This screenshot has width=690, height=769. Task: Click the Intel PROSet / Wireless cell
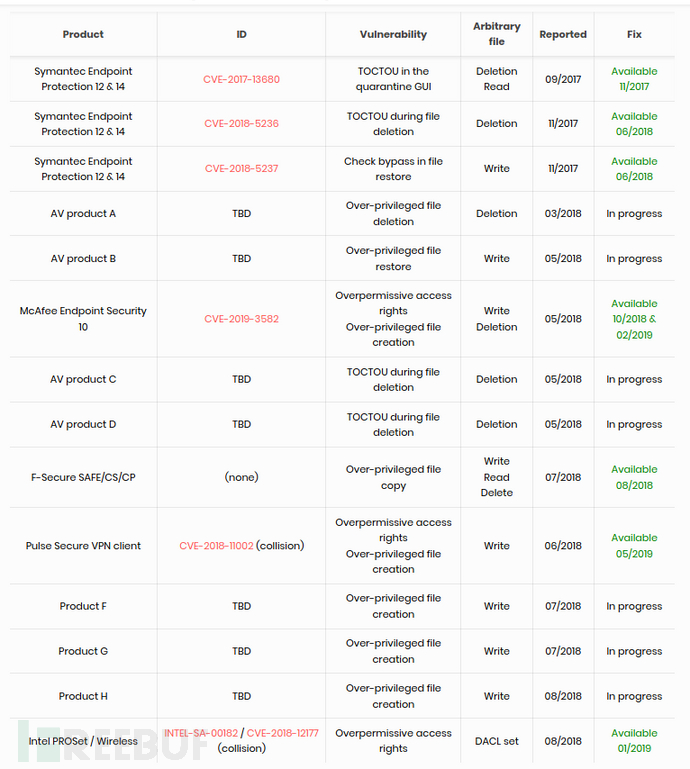[83, 741]
